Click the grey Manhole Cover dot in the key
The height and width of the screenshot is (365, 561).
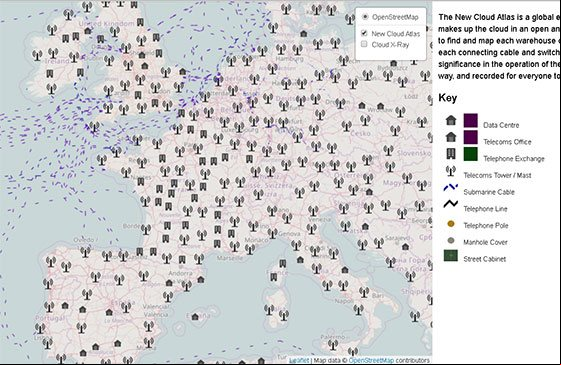point(451,240)
